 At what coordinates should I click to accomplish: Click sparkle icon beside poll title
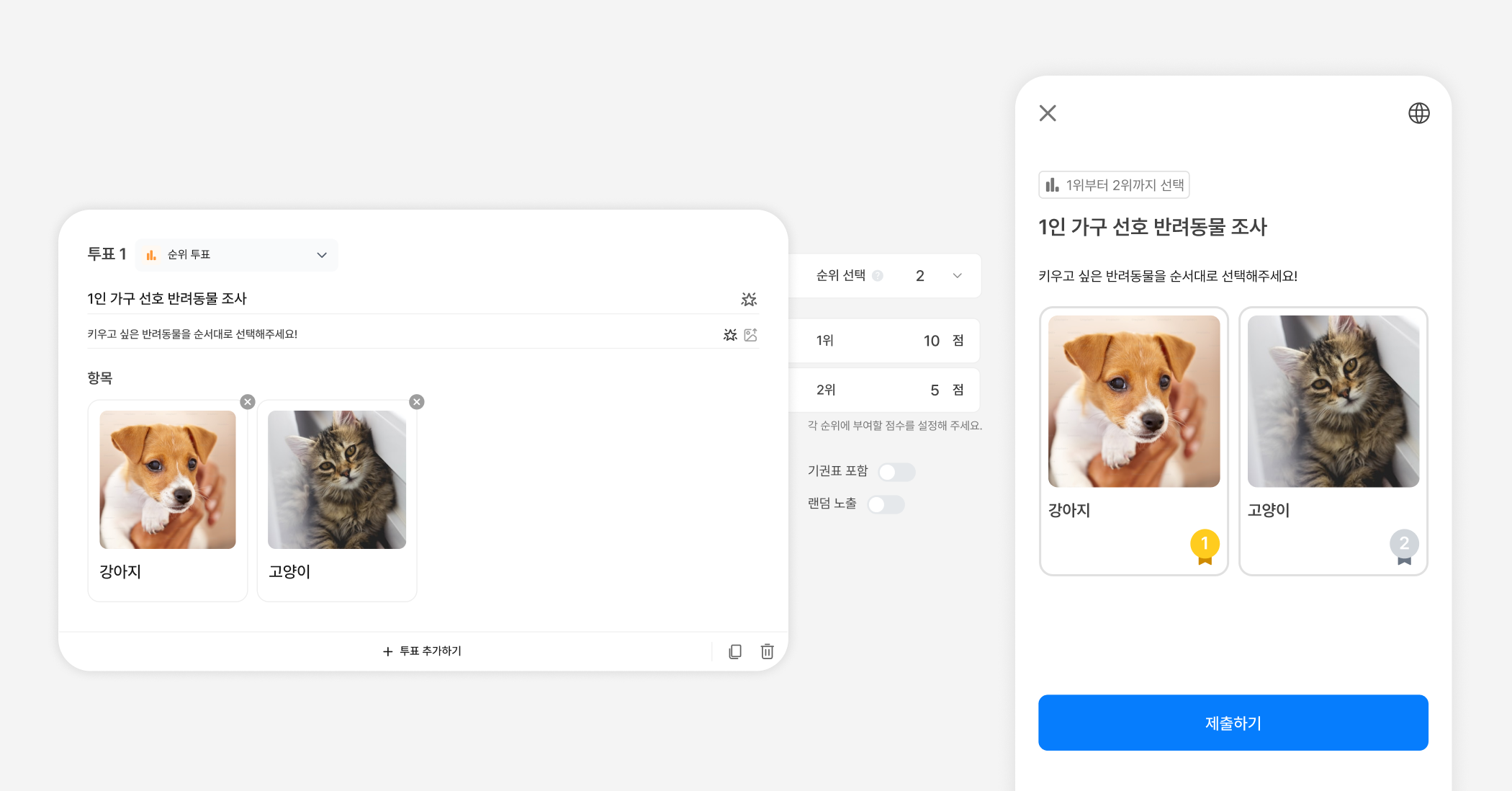point(749,299)
